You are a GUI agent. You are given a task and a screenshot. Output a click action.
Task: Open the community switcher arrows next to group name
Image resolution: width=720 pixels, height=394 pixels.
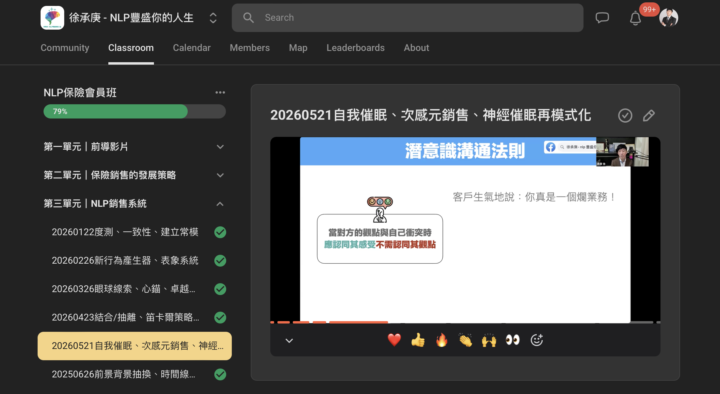pos(213,17)
